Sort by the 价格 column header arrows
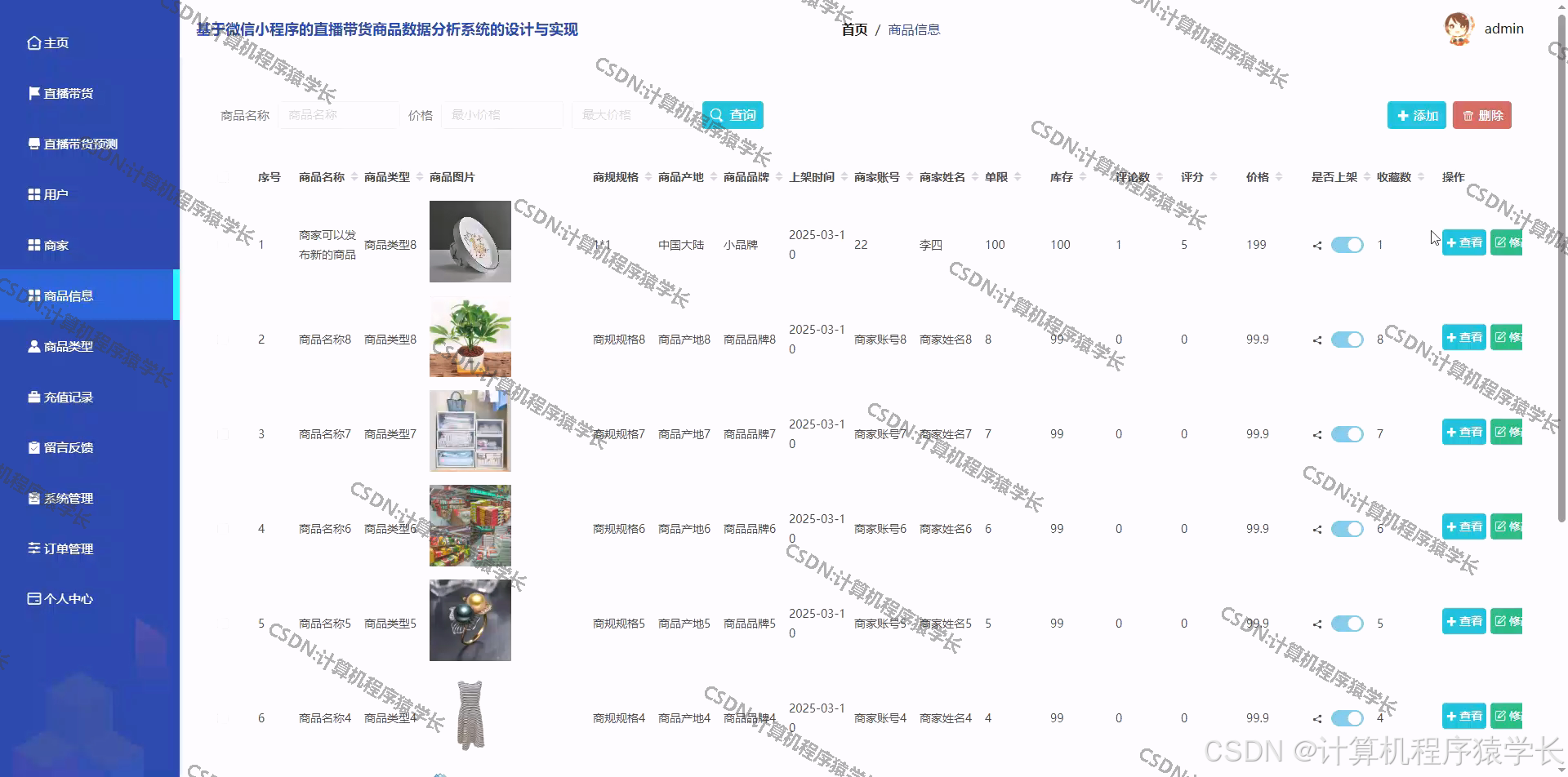 click(x=1279, y=177)
